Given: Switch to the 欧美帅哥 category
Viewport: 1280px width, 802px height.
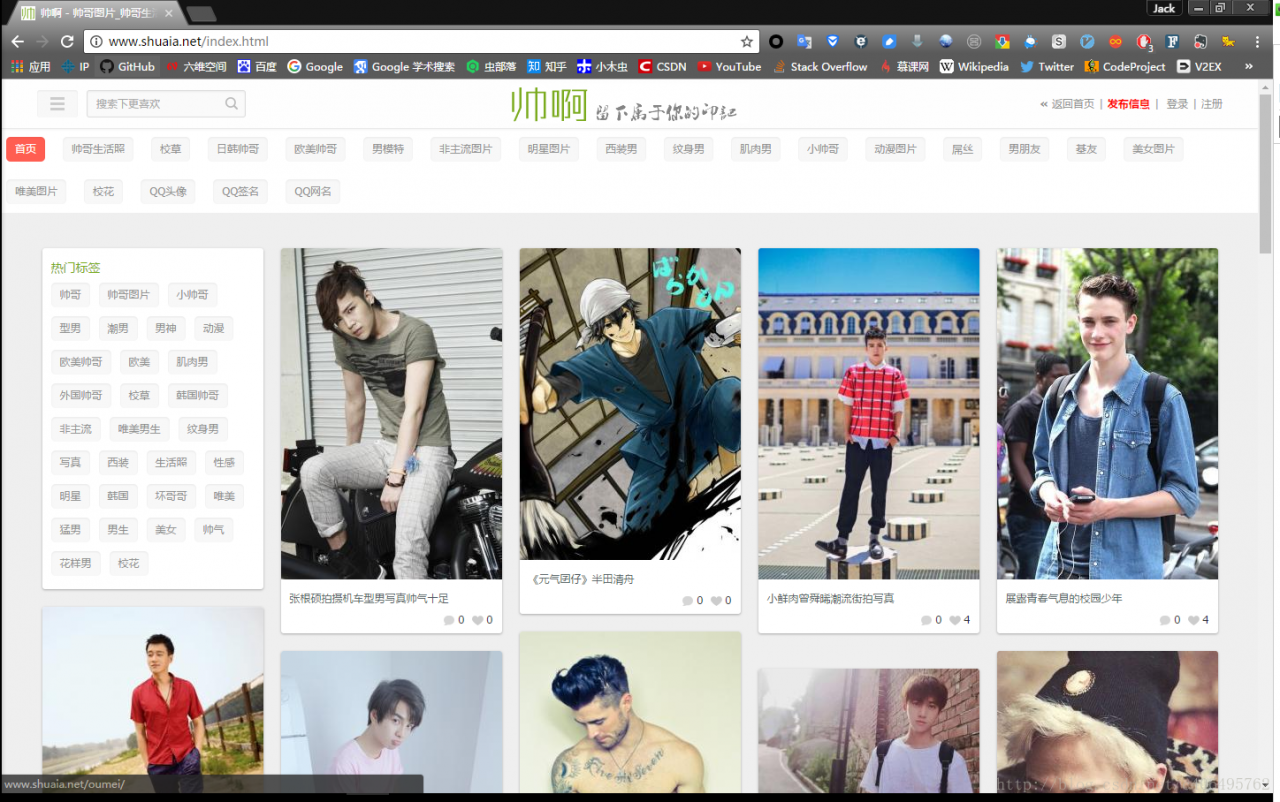Looking at the screenshot, I should coord(315,149).
